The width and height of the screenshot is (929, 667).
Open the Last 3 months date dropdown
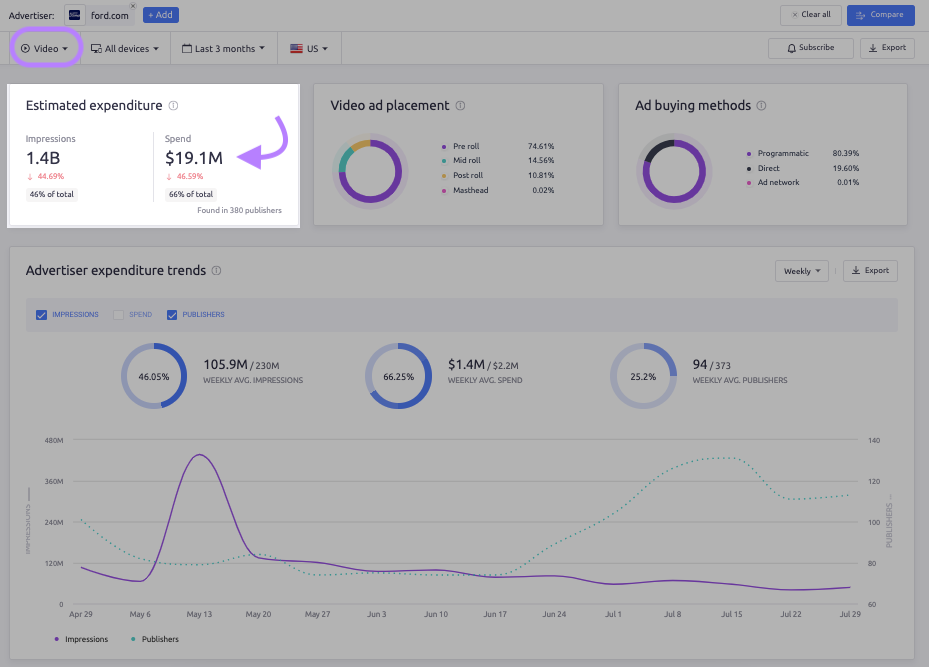pyautogui.click(x=222, y=47)
